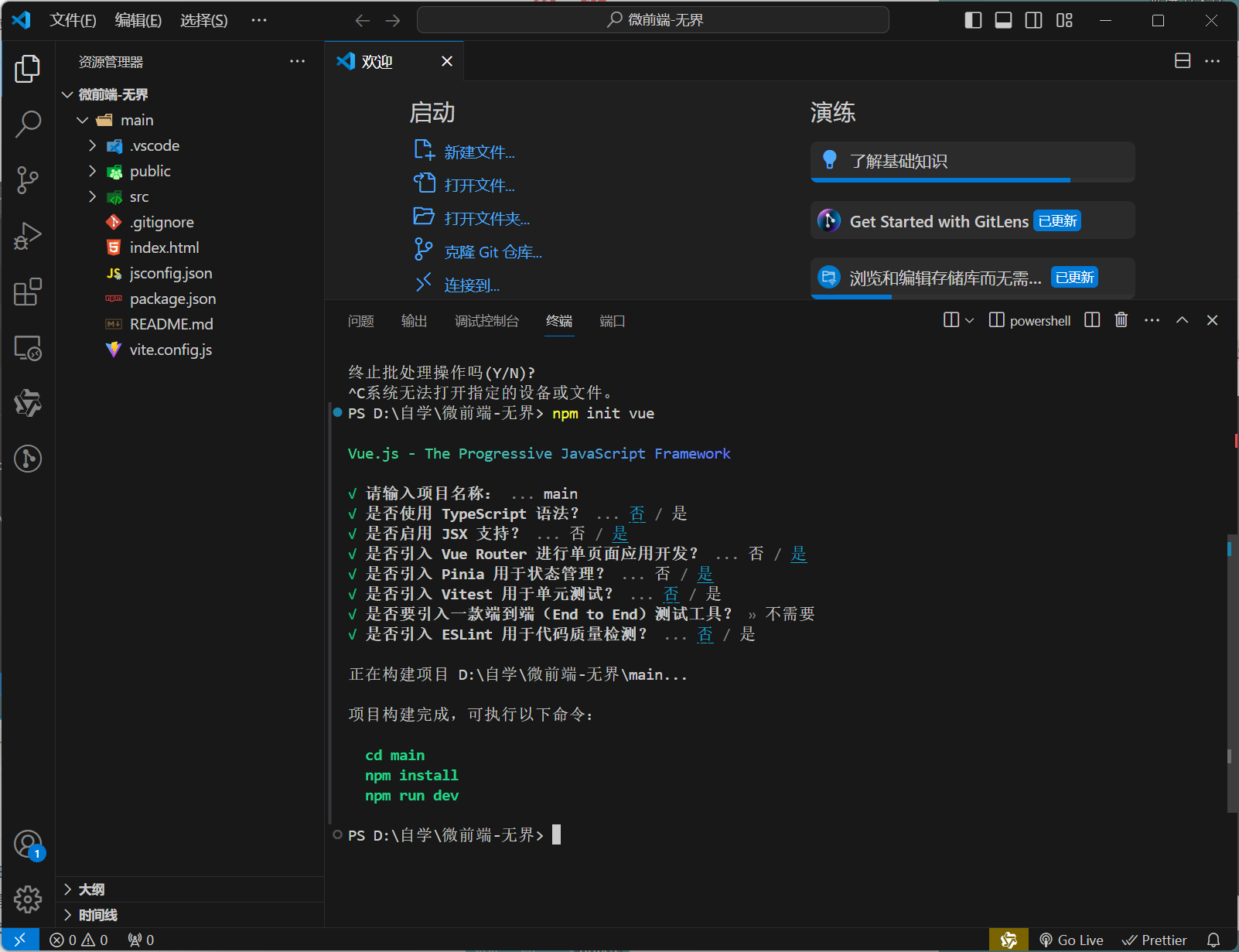Open more actions in terminal panel
Screen dimensions: 1239x952
coord(1152,320)
